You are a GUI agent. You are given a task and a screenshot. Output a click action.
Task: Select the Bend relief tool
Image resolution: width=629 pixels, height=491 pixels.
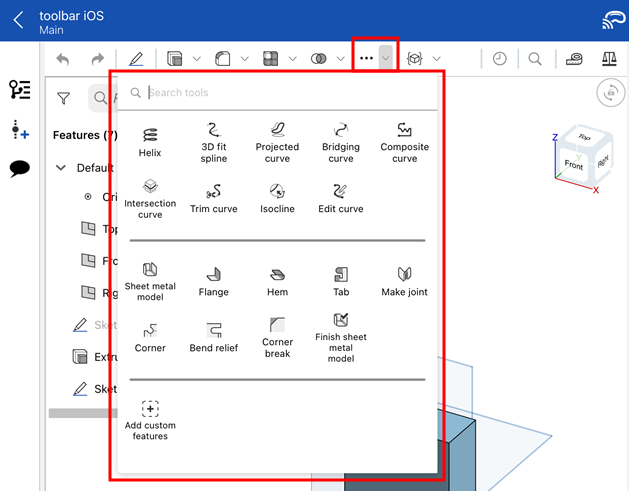[213, 337]
